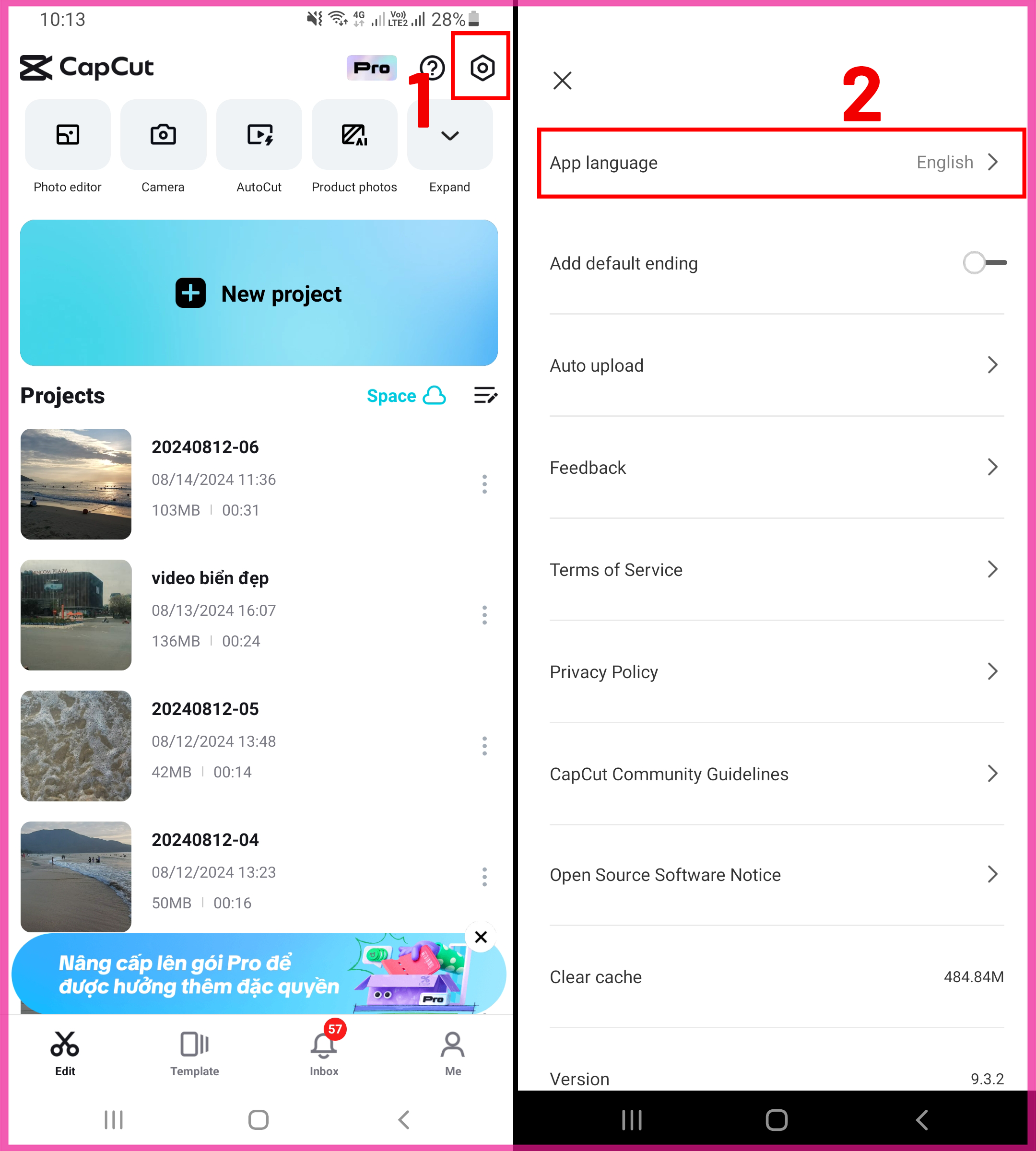Open the Space cloud storage
The height and width of the screenshot is (1151, 1036).
pyautogui.click(x=406, y=395)
